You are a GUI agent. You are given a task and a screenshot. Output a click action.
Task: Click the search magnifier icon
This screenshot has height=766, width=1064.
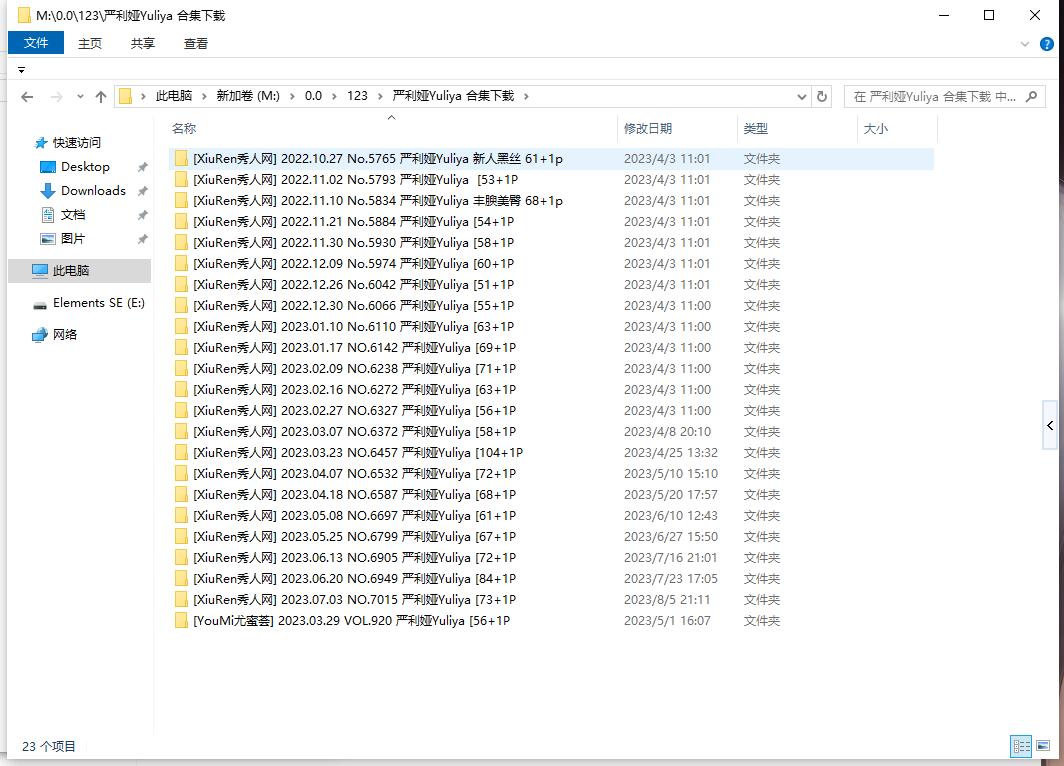[x=1031, y=96]
